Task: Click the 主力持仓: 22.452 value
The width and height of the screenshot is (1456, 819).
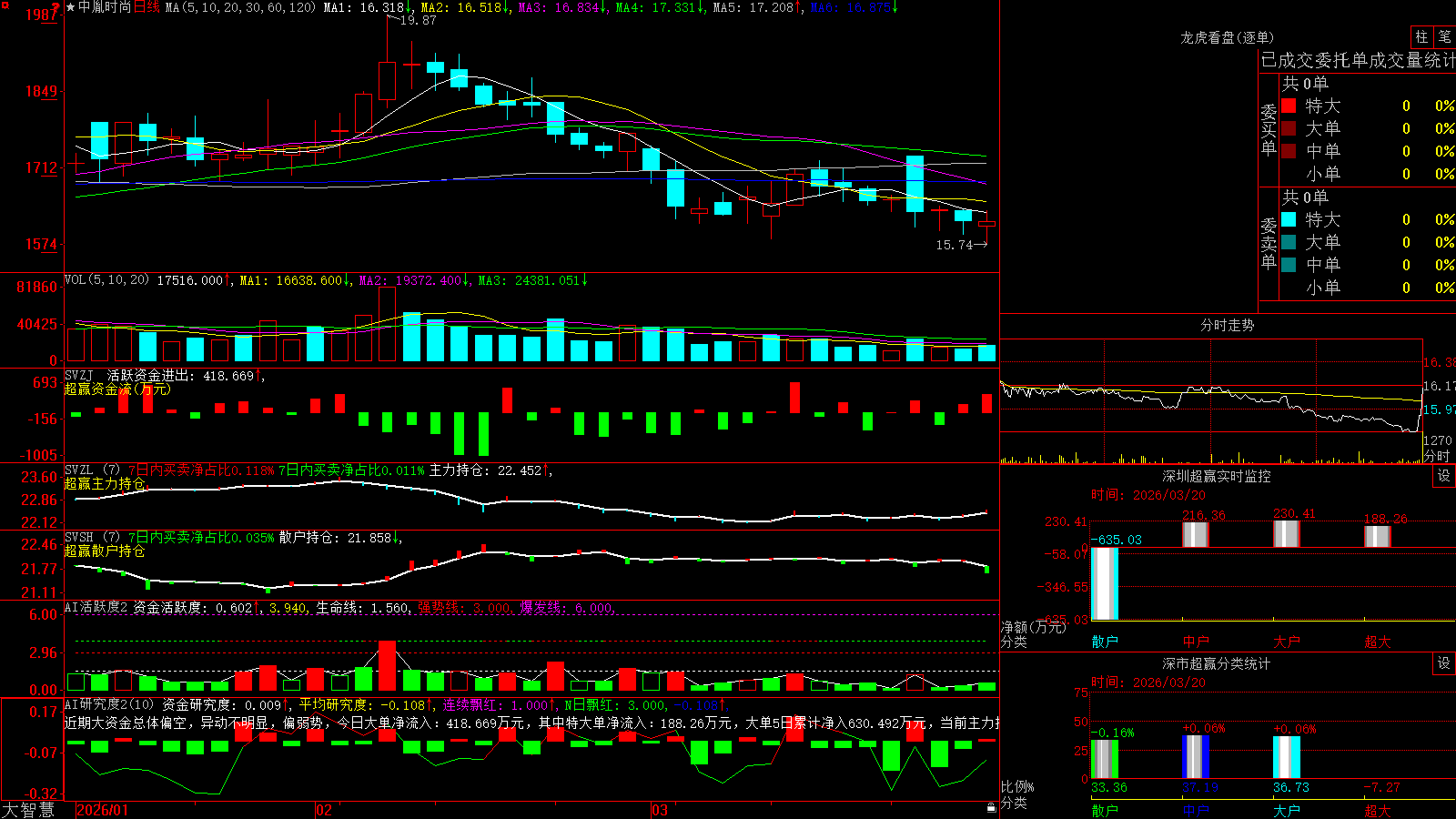Action: pyautogui.click(x=491, y=470)
